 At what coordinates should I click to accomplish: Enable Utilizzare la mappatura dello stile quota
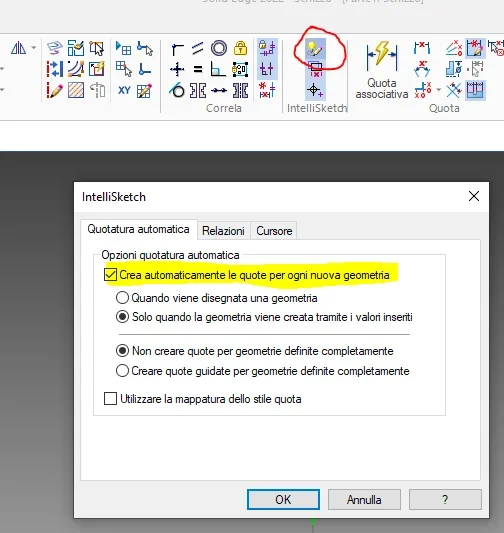[x=110, y=398]
